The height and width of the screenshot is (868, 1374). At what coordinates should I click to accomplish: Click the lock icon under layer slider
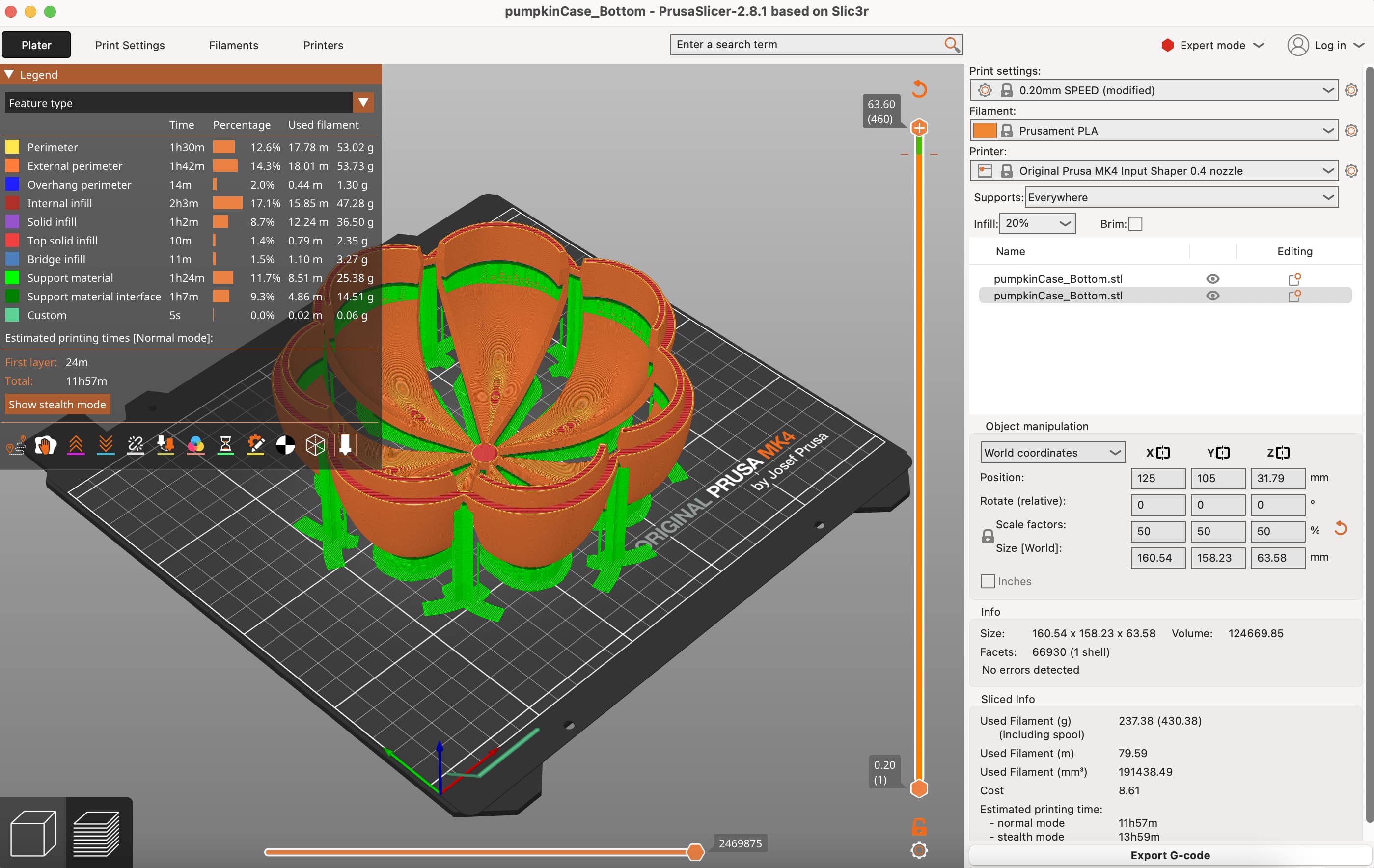click(919, 826)
